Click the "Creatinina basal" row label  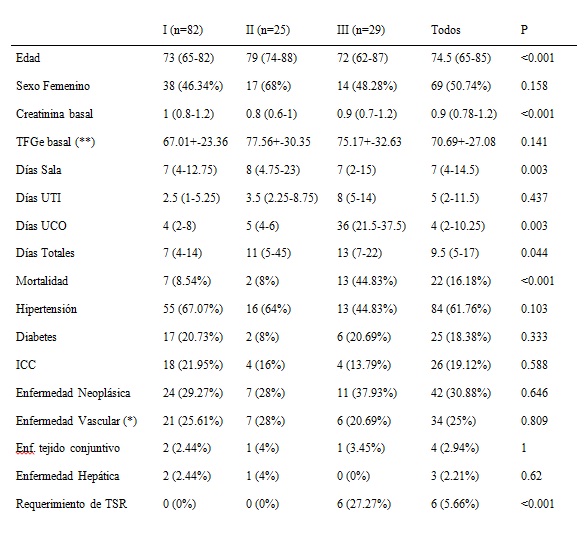point(54,114)
